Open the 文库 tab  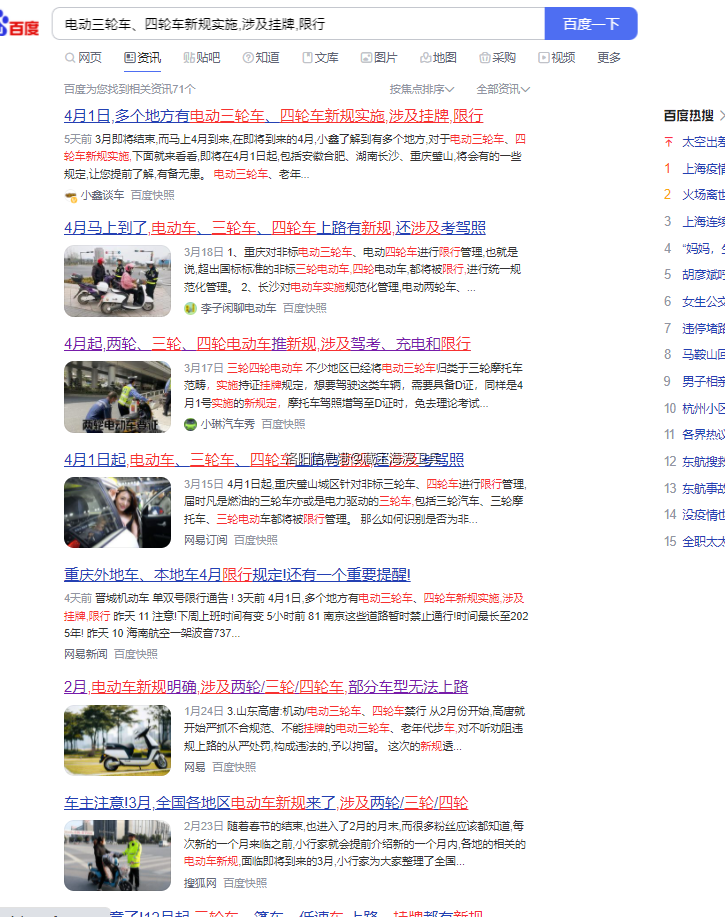tap(320, 57)
